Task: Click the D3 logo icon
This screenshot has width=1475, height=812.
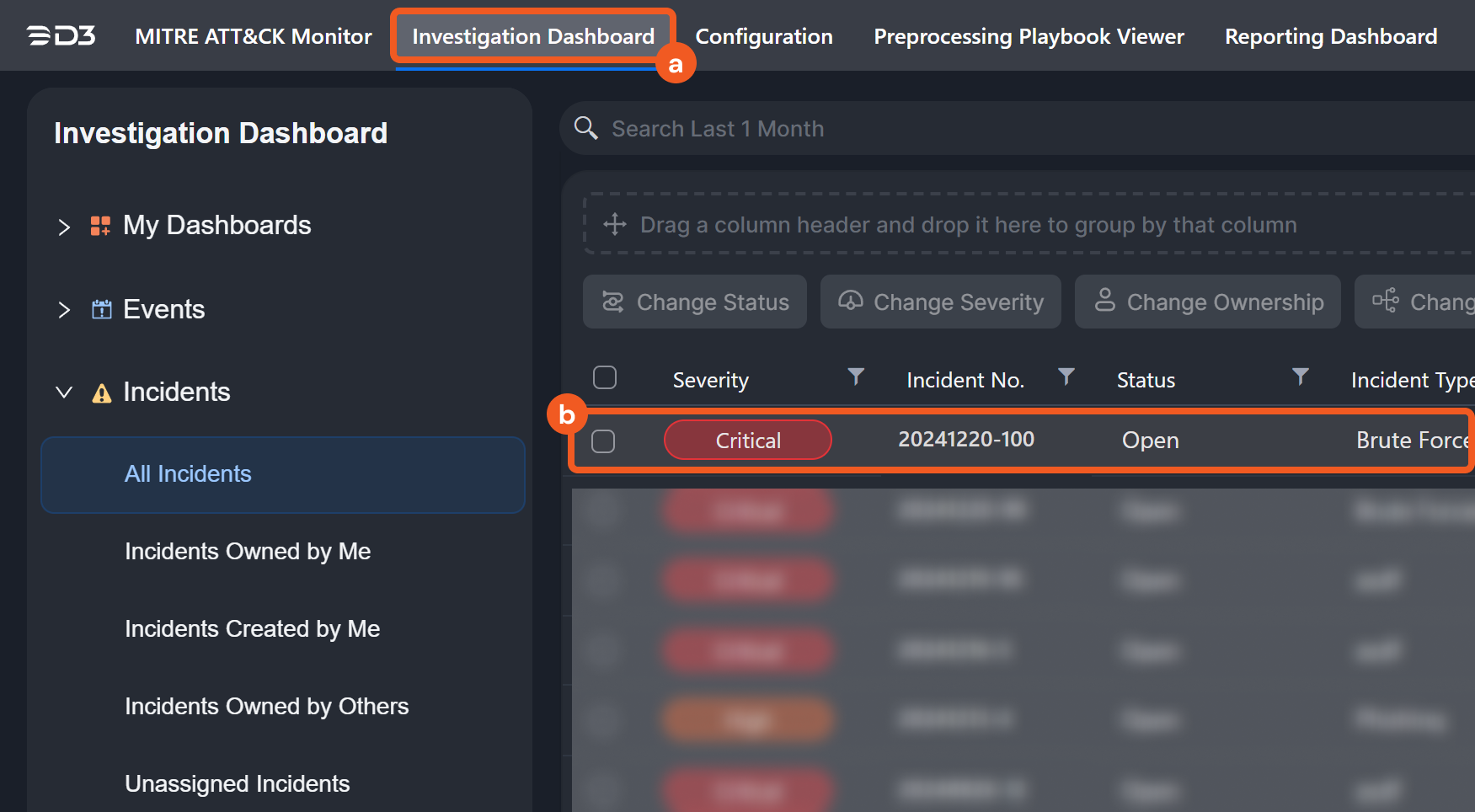Action: coord(61,36)
